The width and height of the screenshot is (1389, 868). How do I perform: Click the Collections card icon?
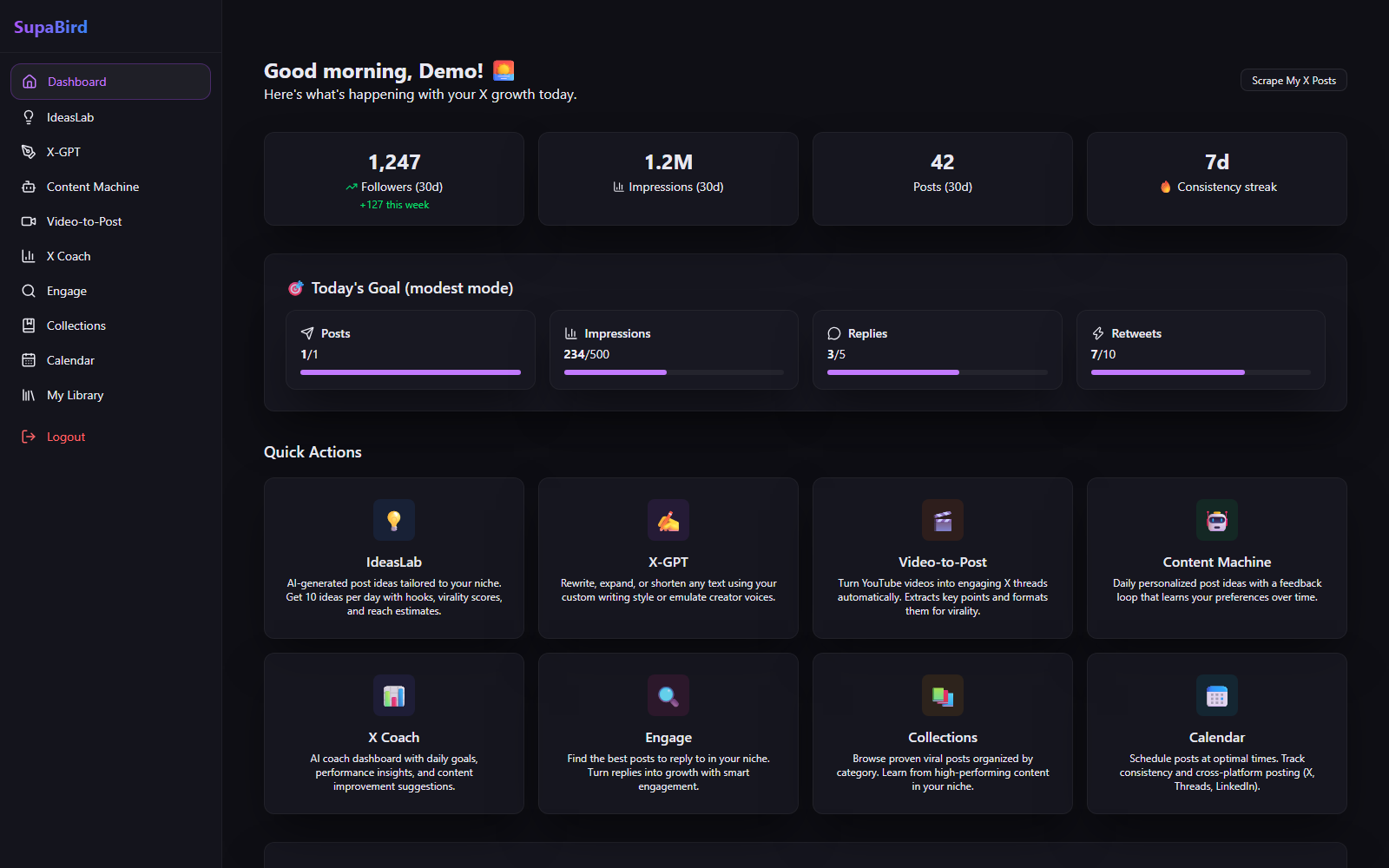click(x=943, y=695)
